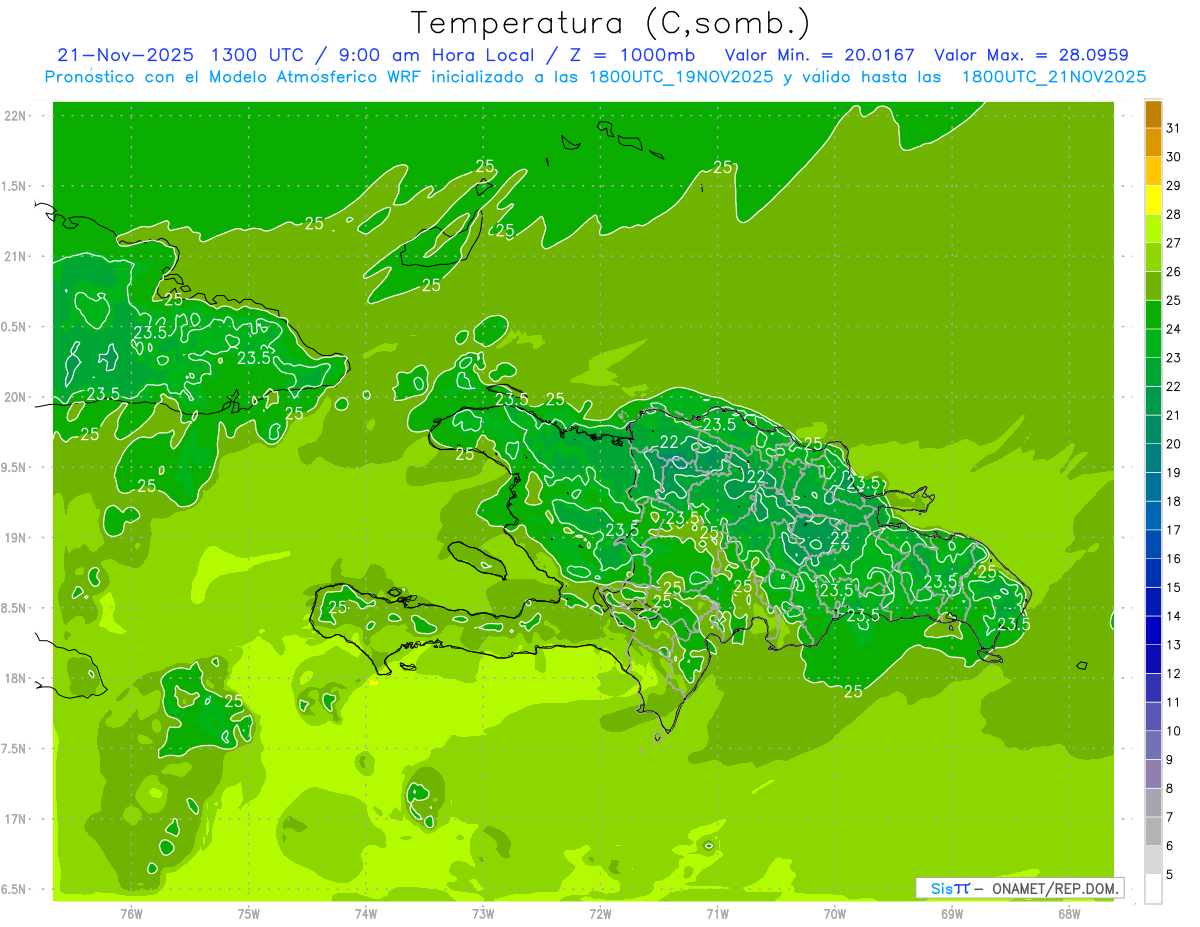Click the purple color bar segment between 9 and 10
The image size is (1200, 927).
pyautogui.click(x=1153, y=745)
